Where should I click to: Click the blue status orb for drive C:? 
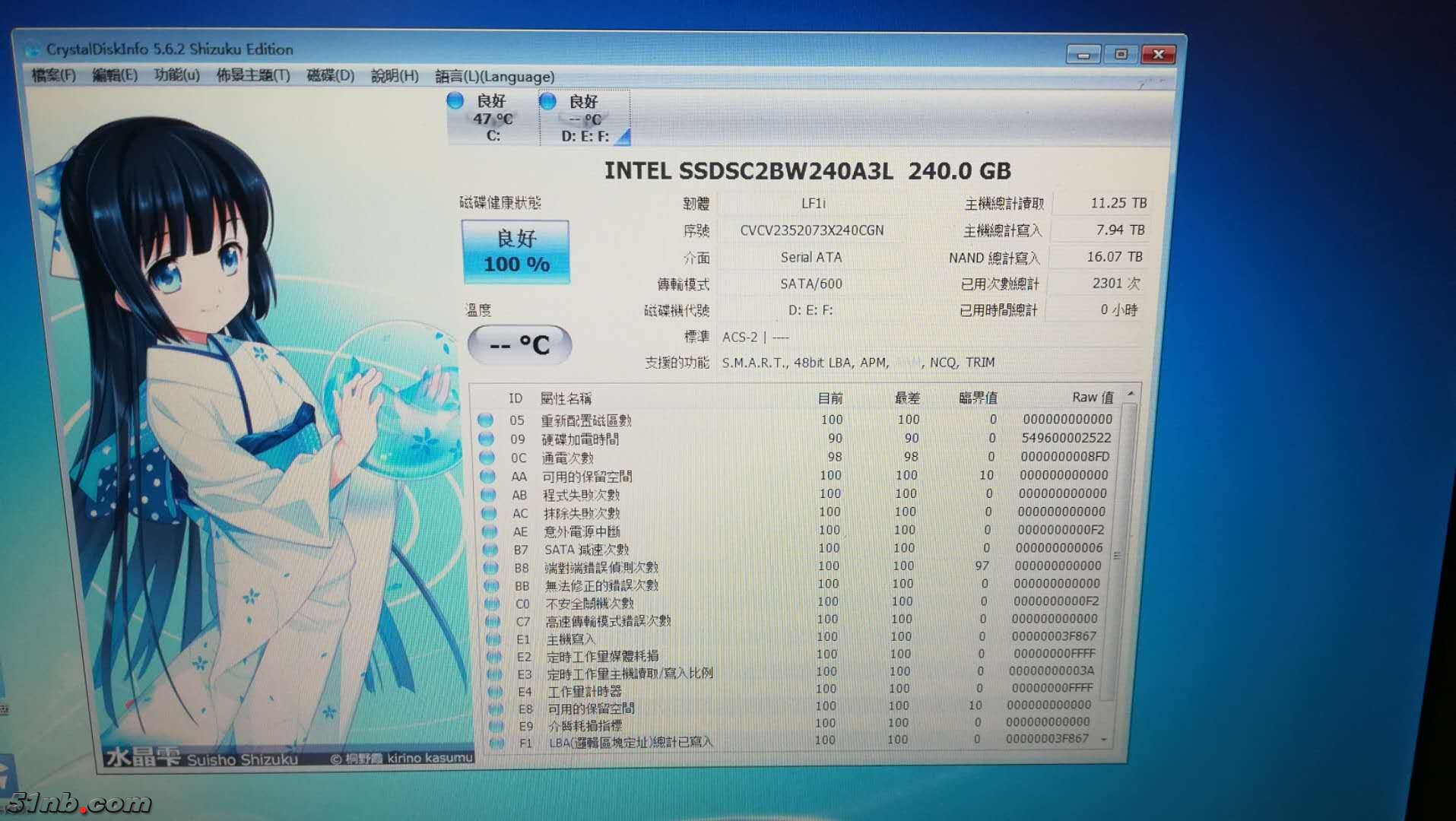(x=455, y=100)
